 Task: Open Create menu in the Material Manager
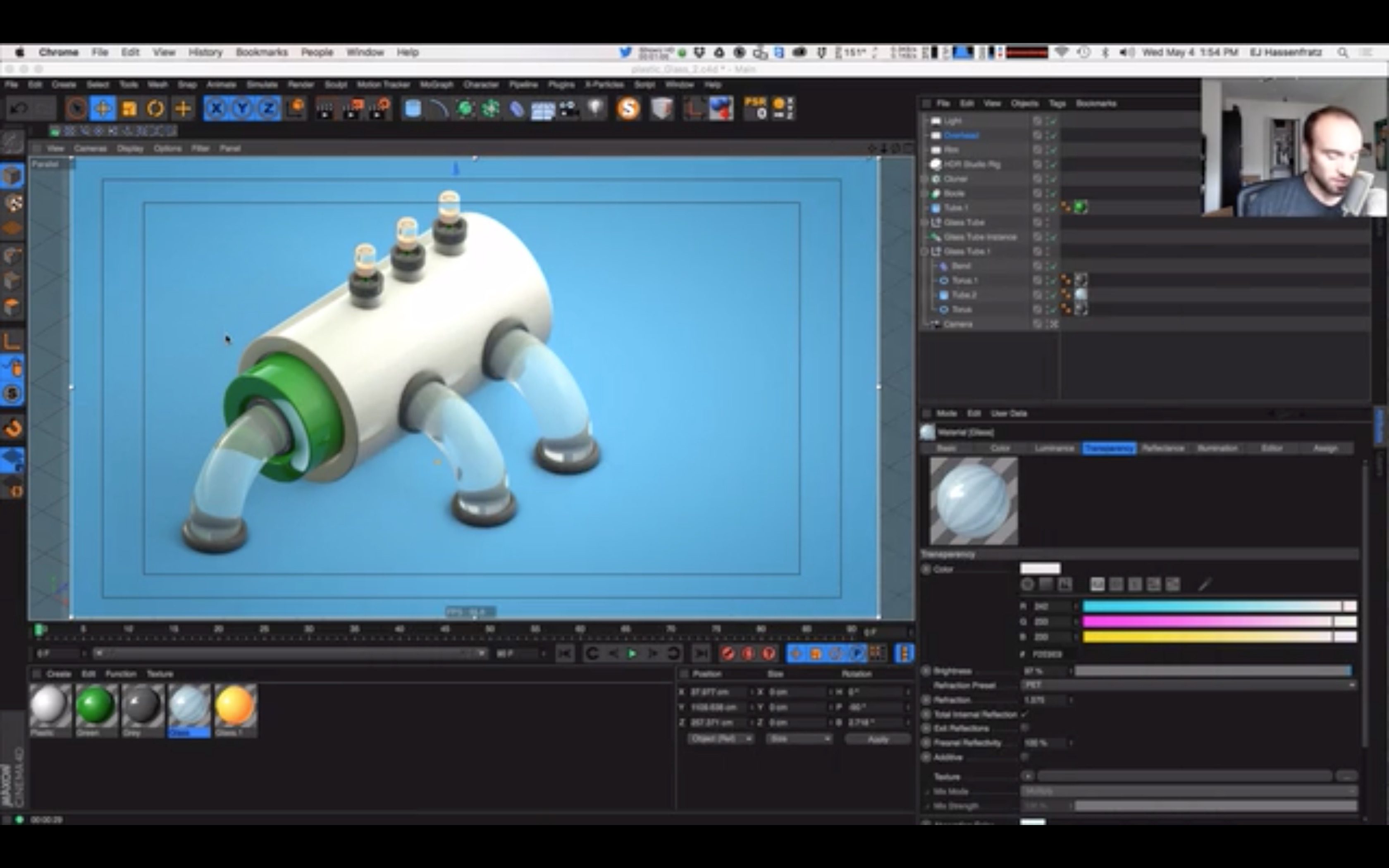(x=59, y=674)
